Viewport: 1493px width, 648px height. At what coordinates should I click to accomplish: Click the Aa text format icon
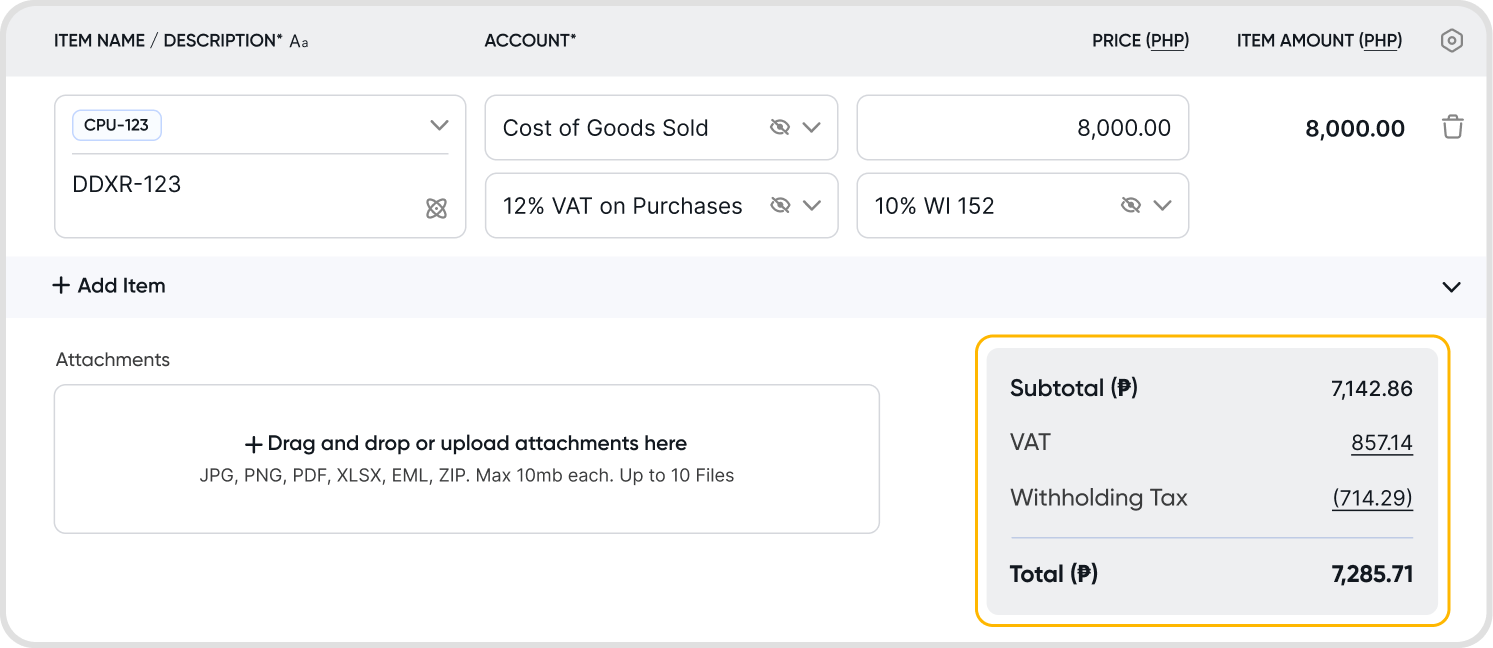pos(298,42)
